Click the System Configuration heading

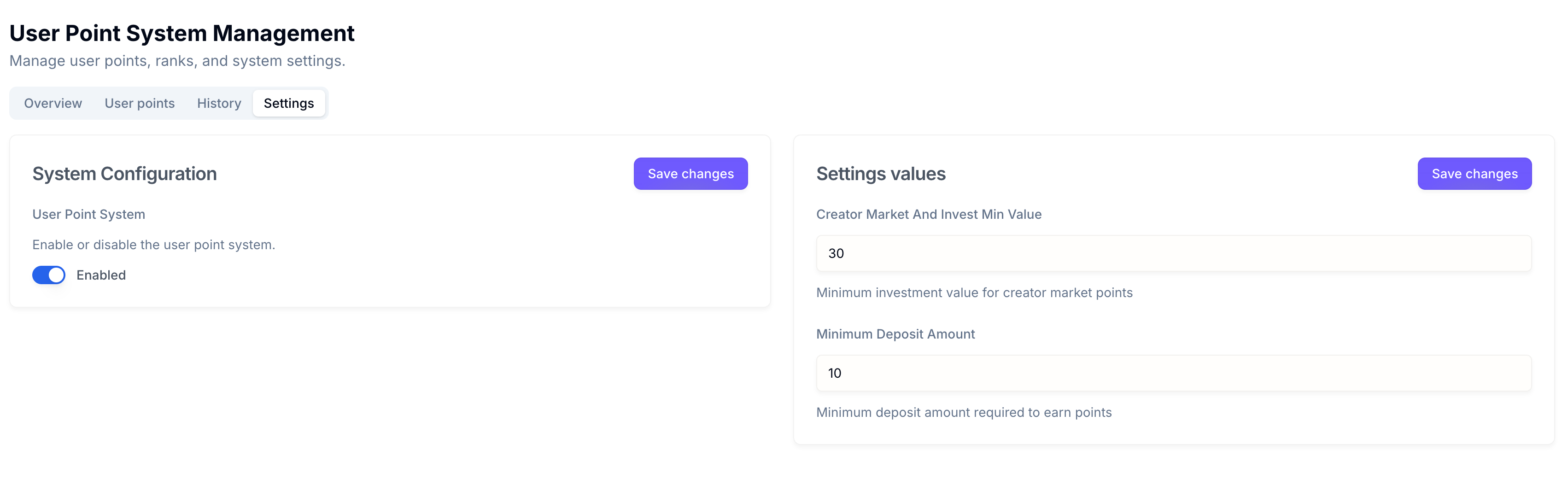coord(124,174)
